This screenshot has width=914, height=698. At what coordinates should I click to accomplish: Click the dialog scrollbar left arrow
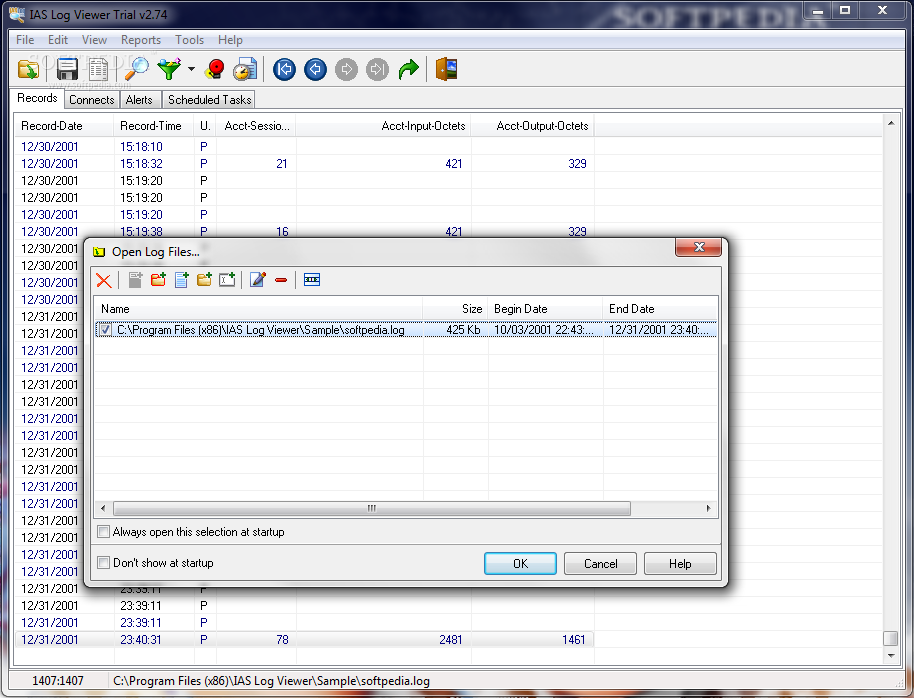pyautogui.click(x=103, y=508)
